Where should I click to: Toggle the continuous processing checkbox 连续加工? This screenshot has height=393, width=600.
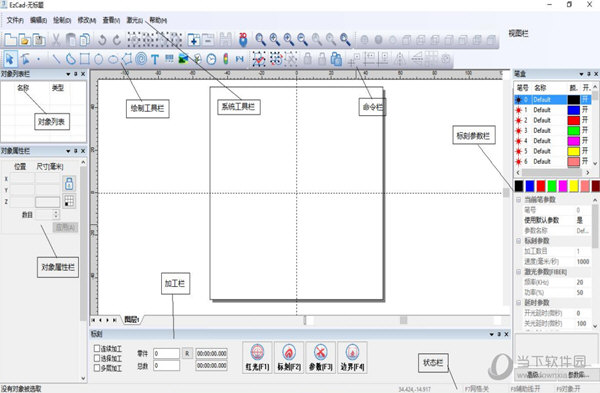click(x=97, y=349)
